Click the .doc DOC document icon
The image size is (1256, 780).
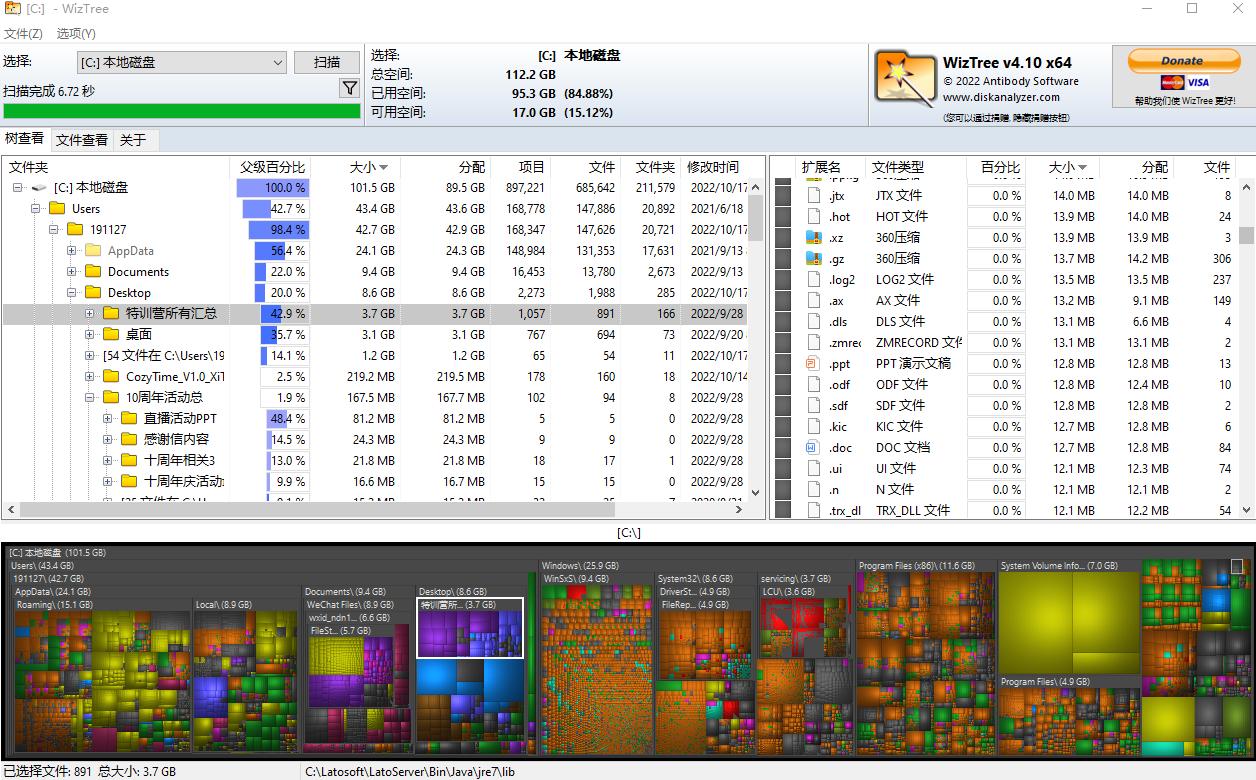pyautogui.click(x=811, y=447)
